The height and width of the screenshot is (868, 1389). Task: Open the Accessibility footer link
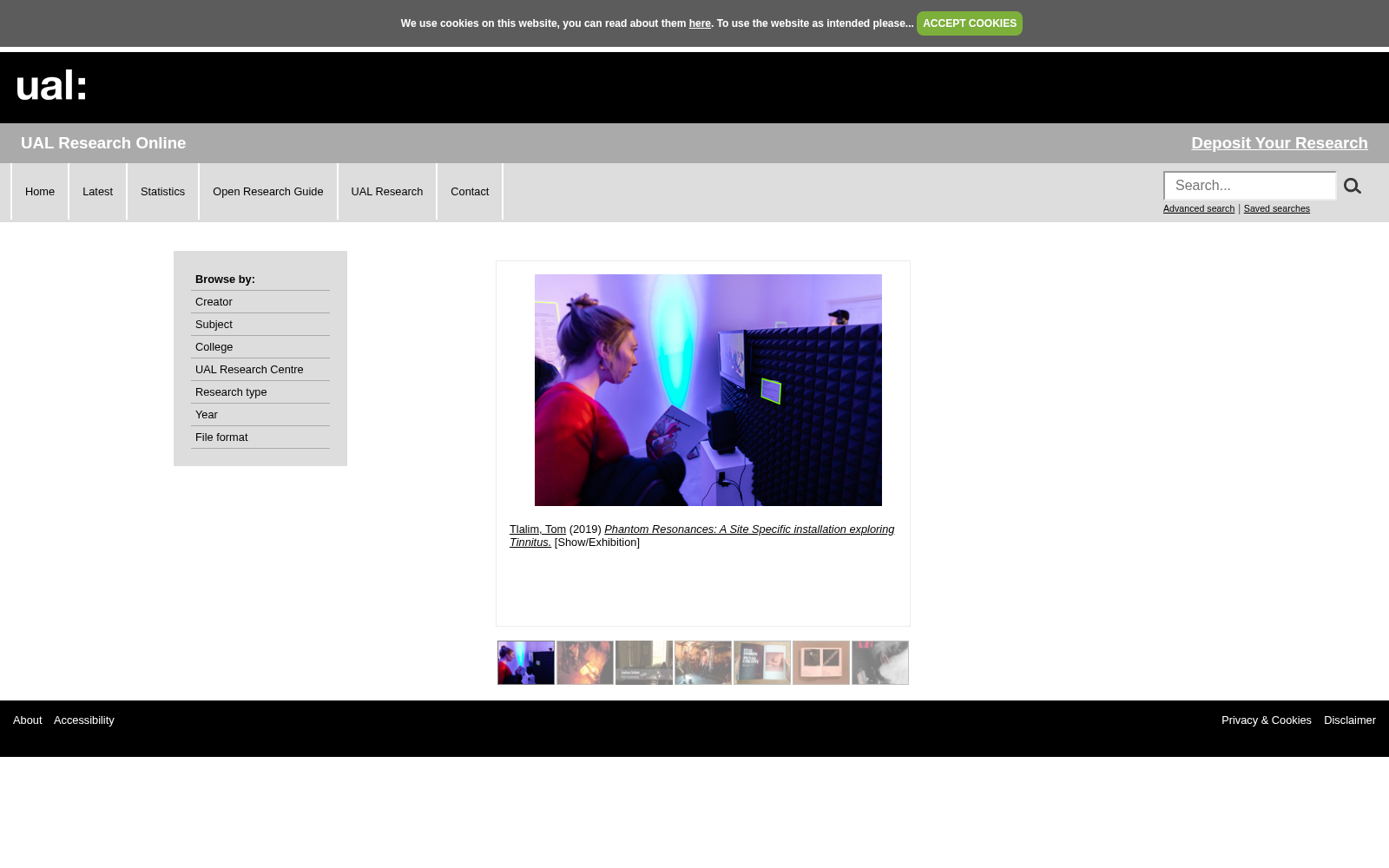point(84,720)
